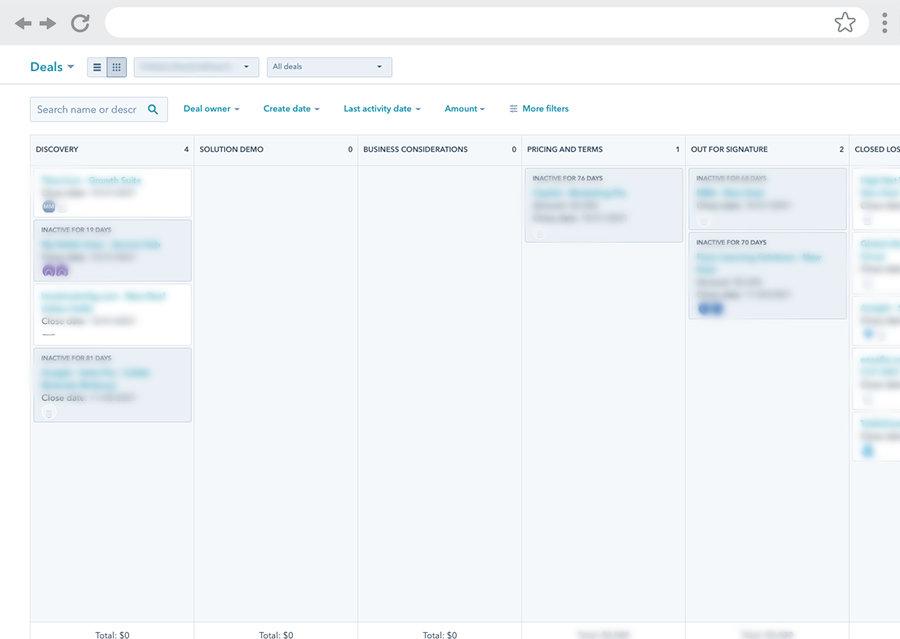Screen dimensions: 900x639
Task: Click the Discovery column Total: $0
Action: click(112, 634)
